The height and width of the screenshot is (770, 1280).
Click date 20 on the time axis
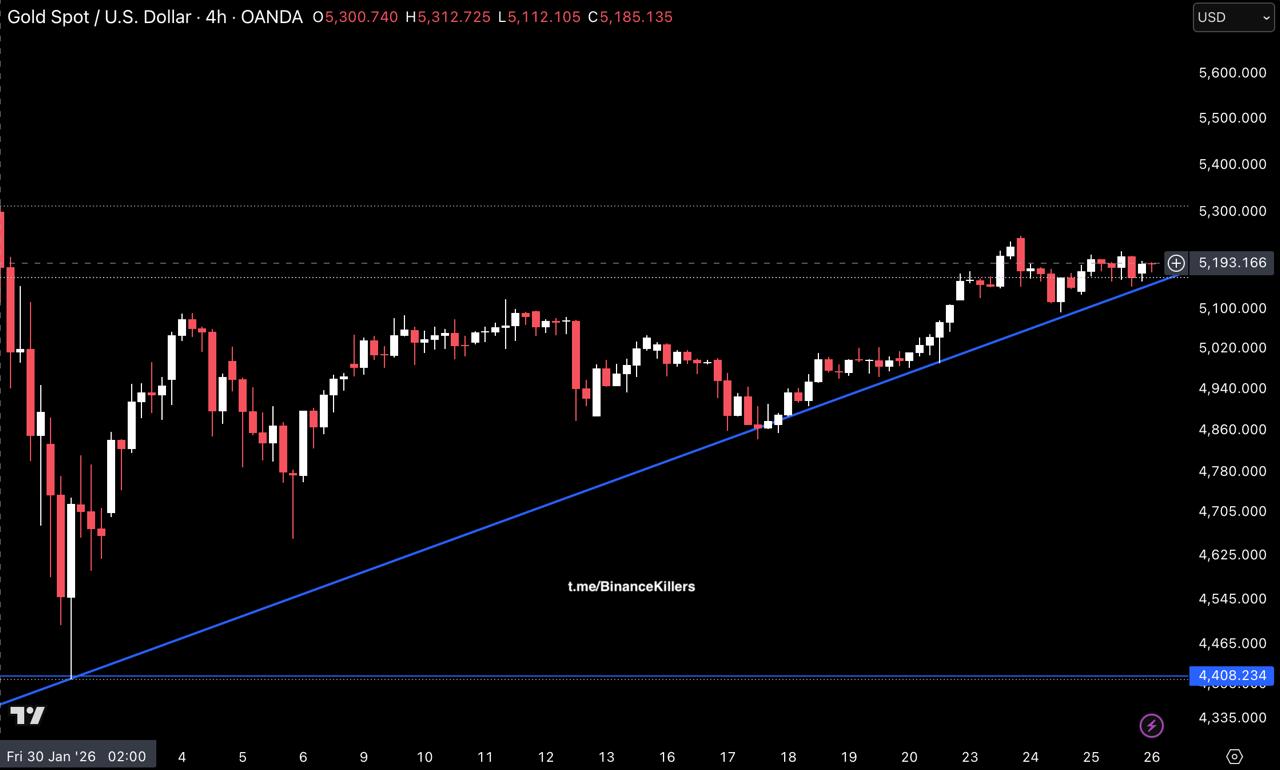tap(909, 757)
